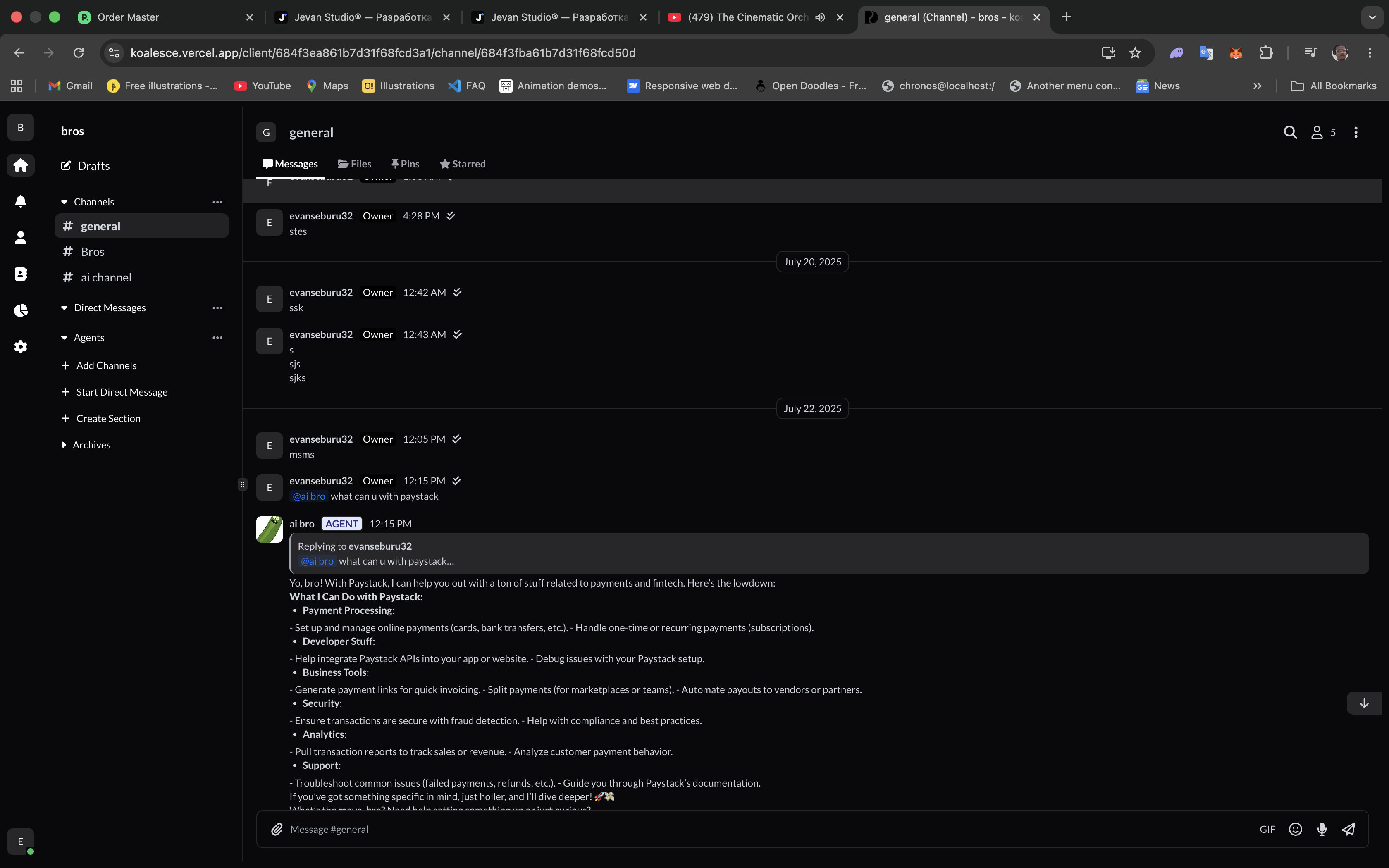The height and width of the screenshot is (868, 1389).
Task: Open ai bro agent avatar
Action: tap(269, 529)
